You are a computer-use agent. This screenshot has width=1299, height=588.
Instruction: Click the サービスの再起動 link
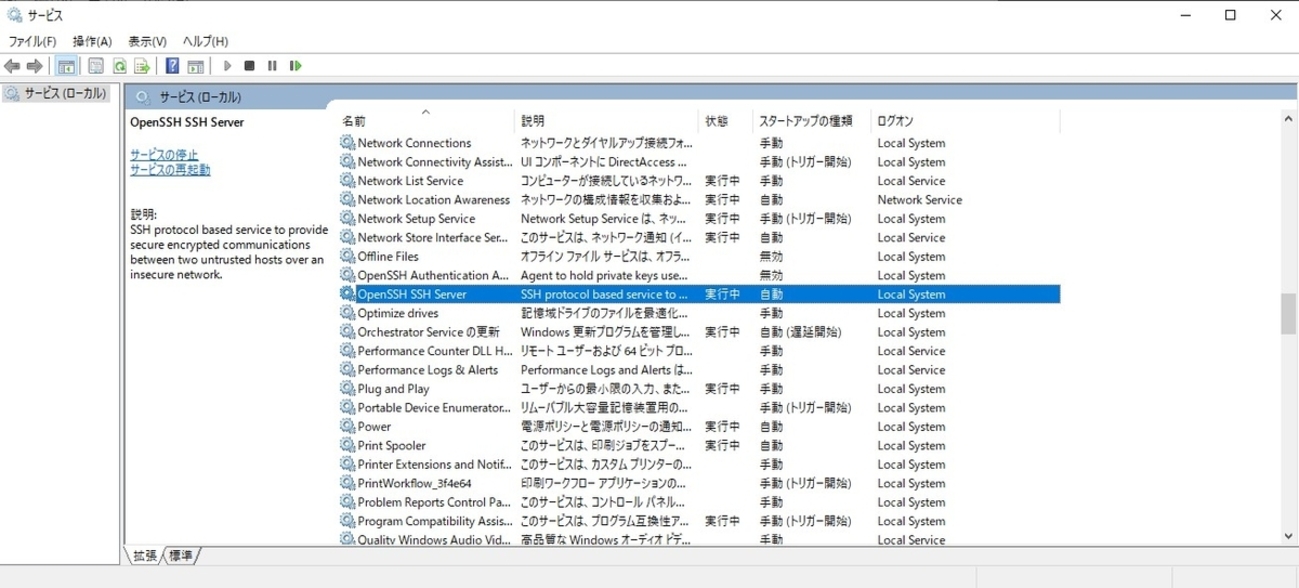170,170
